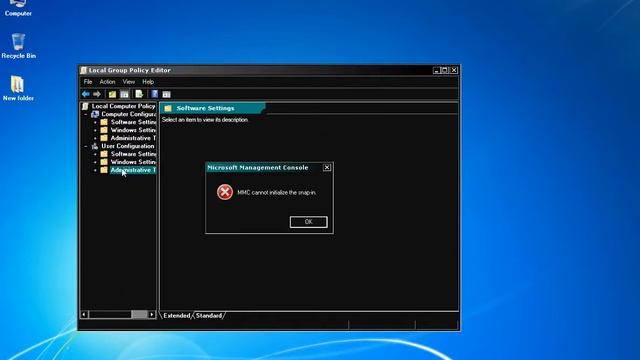
Task: Collapse the Computer Configuration node
Action: point(86,114)
